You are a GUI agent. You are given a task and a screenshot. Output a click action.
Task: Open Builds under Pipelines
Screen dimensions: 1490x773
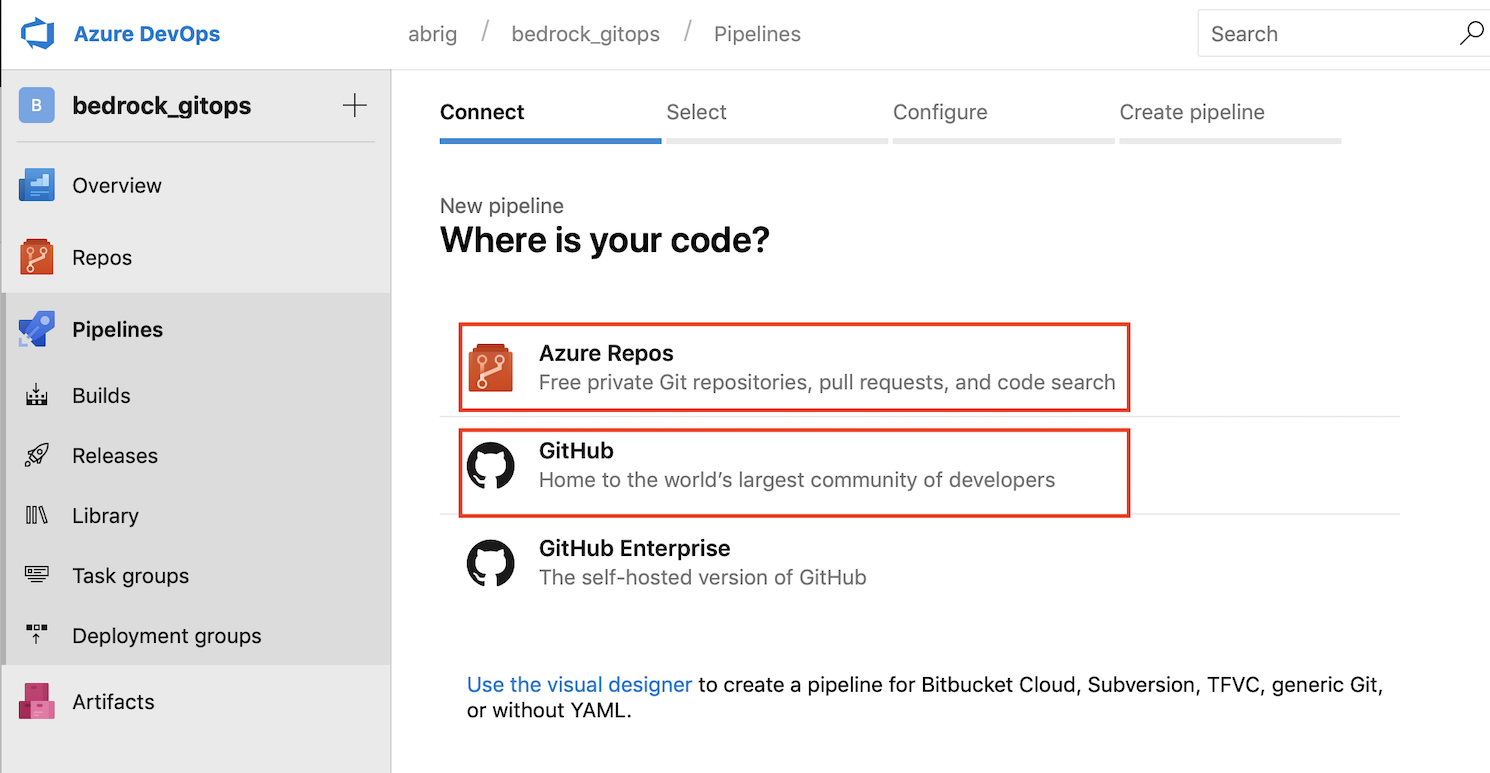(x=101, y=396)
